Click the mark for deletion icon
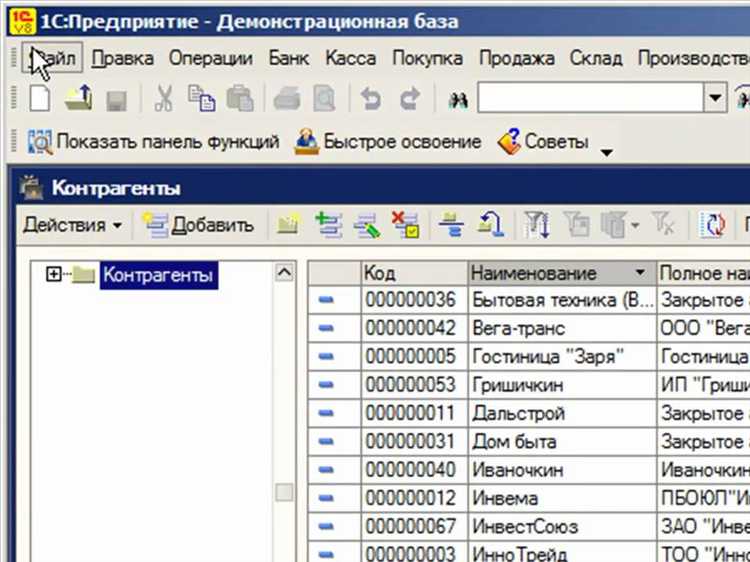The image size is (750, 562). tap(405, 225)
